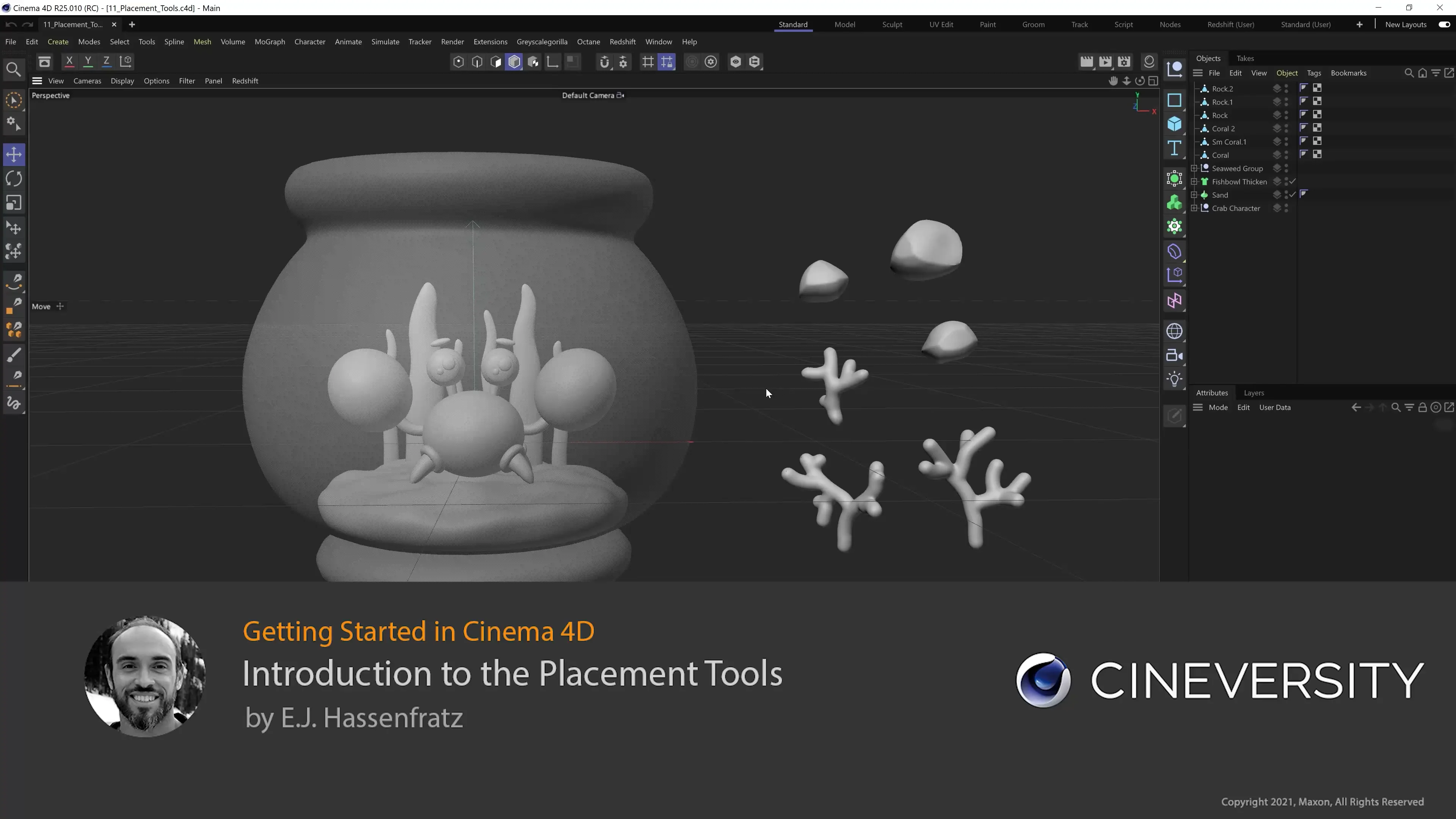The height and width of the screenshot is (819, 1456).
Task: Open the Greyscalegorilla menu
Action: tap(542, 42)
